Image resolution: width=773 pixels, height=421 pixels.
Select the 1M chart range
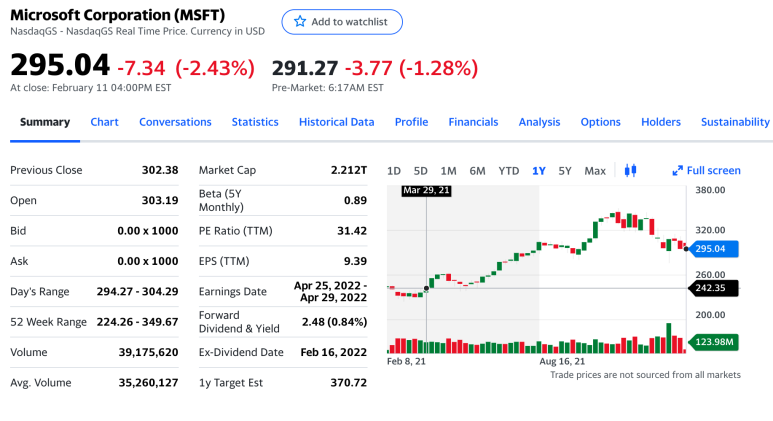point(448,171)
